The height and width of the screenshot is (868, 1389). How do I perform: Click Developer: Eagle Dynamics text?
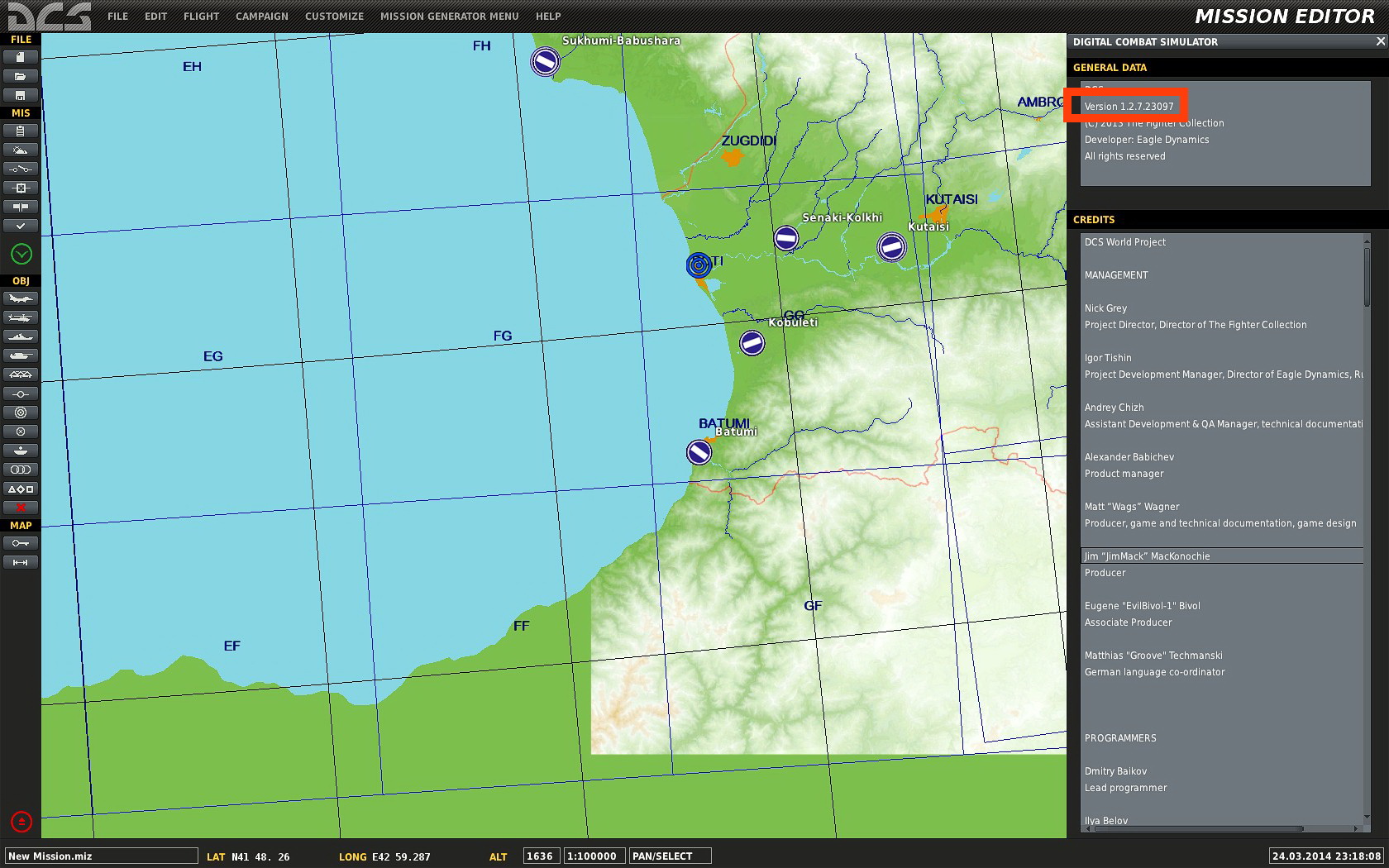(1147, 140)
